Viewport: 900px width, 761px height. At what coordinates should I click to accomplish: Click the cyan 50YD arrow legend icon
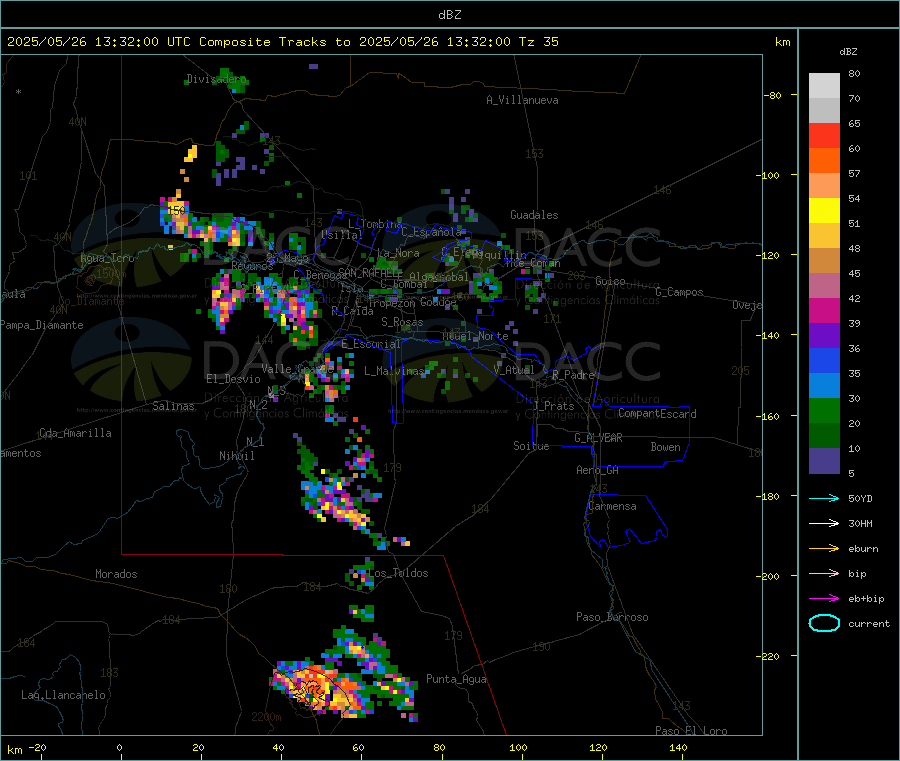click(824, 498)
